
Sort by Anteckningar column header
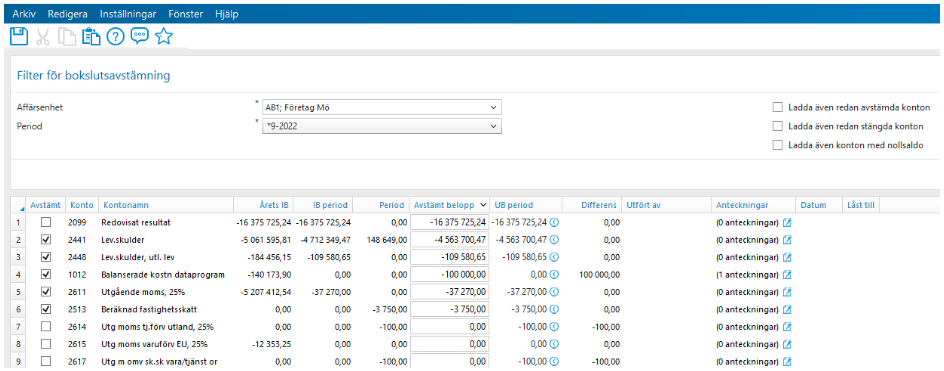pyautogui.click(x=753, y=205)
